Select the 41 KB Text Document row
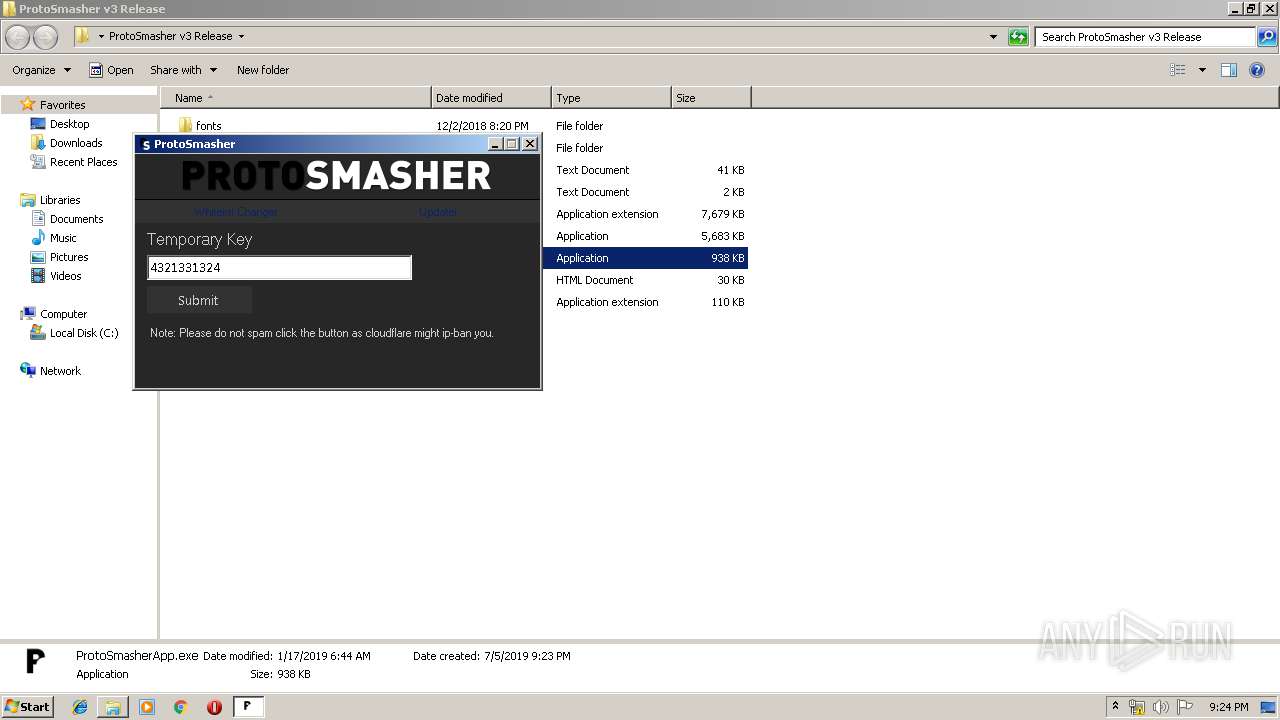Image resolution: width=1280 pixels, height=720 pixels. 645,170
